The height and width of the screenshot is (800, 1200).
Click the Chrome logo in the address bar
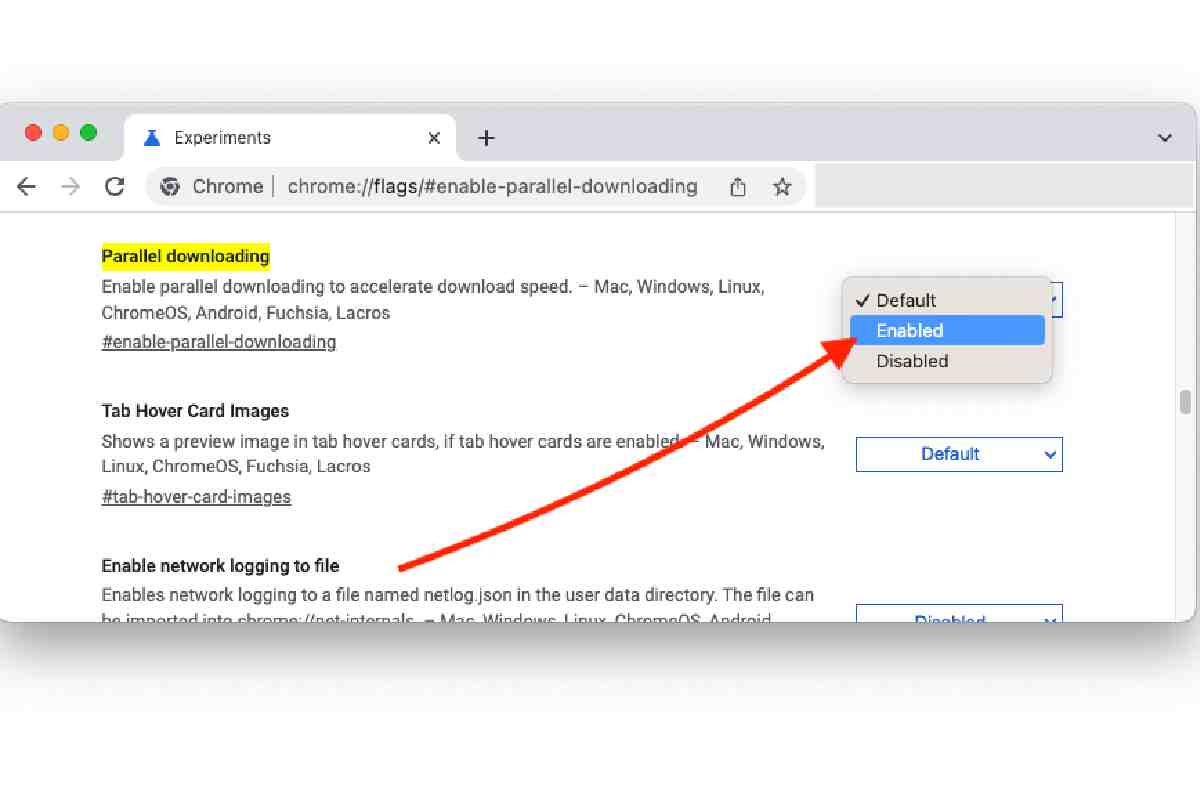[170, 187]
